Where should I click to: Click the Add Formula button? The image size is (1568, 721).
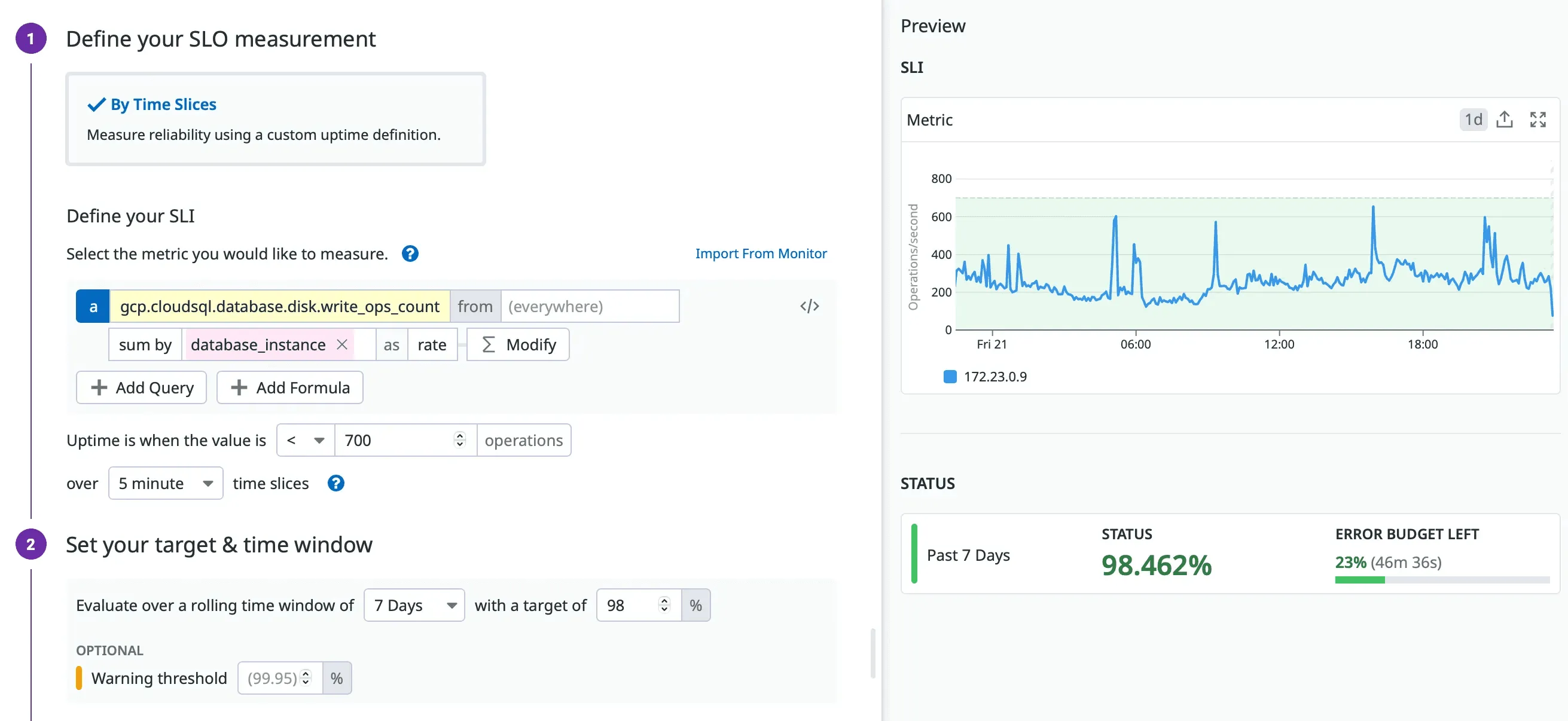[289, 387]
